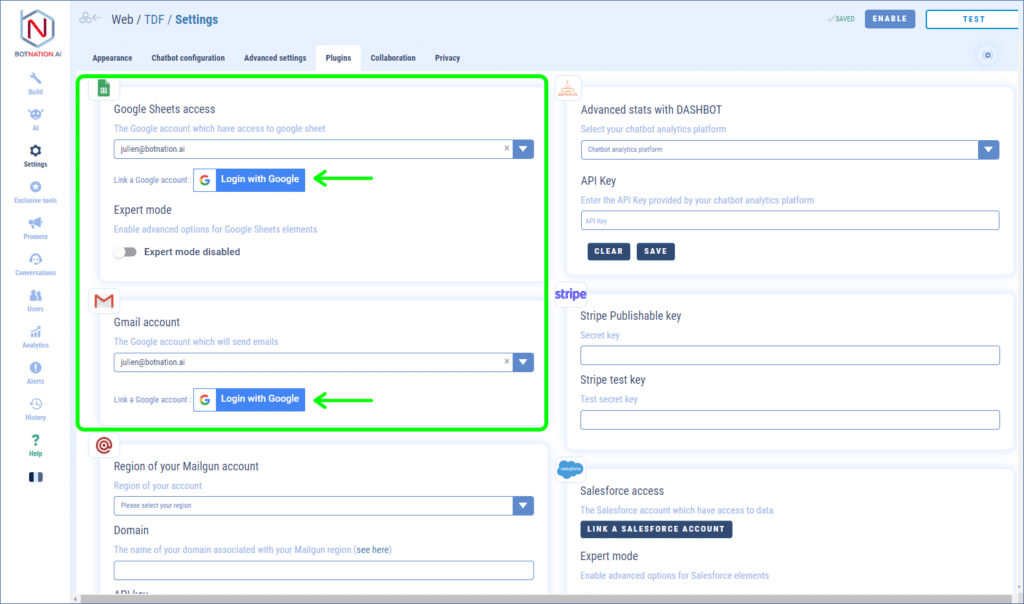Open the Mailgun region dropdown
Image resolution: width=1024 pixels, height=604 pixels.
point(523,506)
